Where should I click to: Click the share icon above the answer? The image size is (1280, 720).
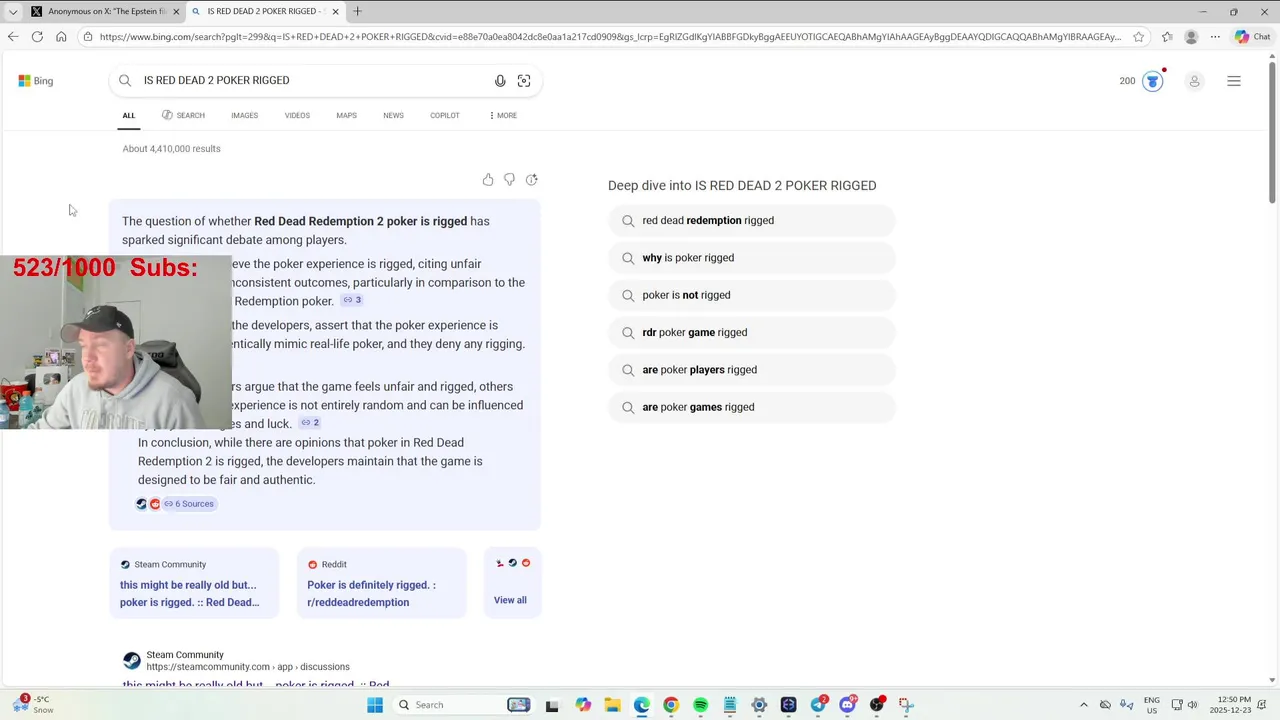coord(532,180)
